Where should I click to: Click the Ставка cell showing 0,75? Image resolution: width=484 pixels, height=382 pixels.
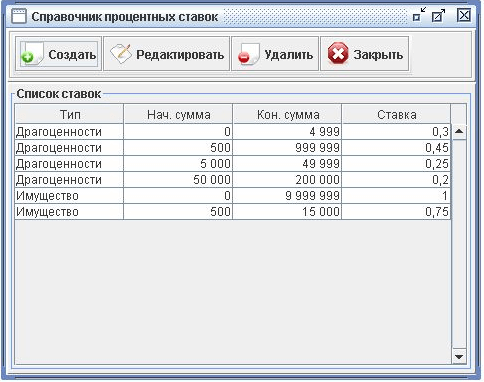point(396,212)
